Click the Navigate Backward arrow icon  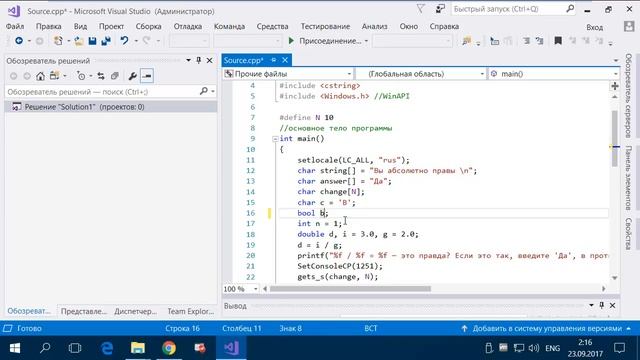[19, 41]
